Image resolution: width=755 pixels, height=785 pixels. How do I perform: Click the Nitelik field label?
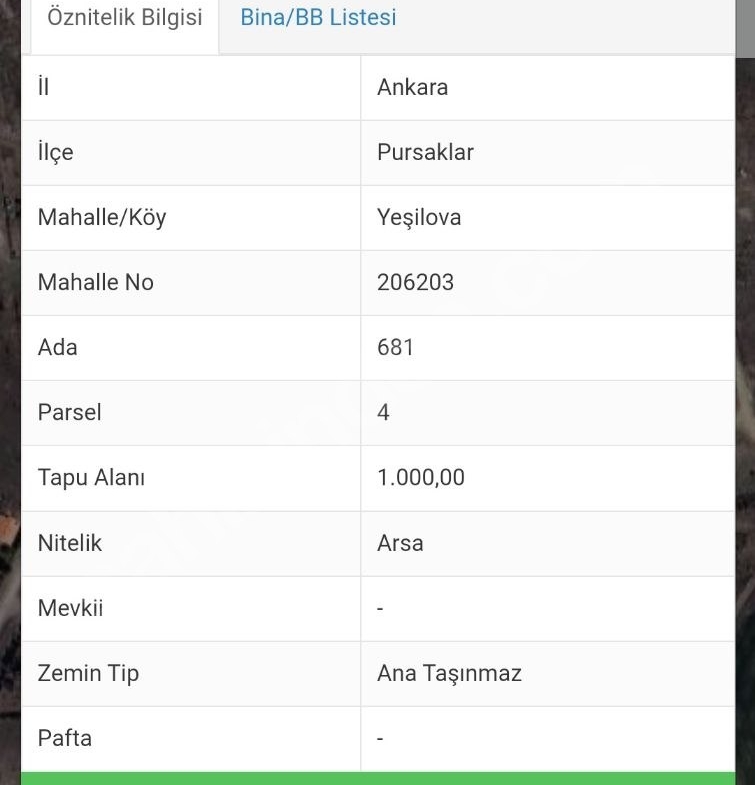(x=70, y=543)
